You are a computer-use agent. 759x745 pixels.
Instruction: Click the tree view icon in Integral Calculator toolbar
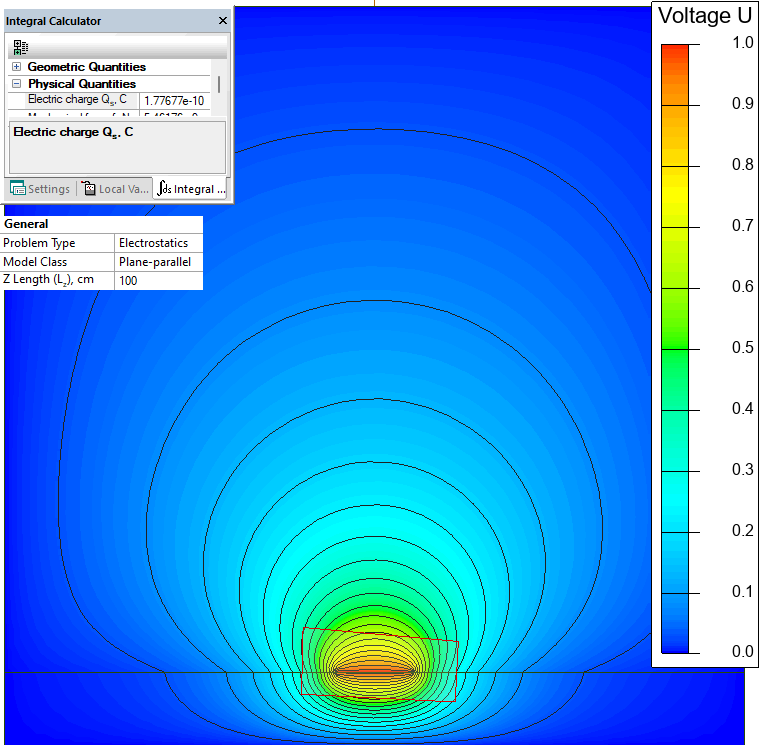(x=20, y=47)
